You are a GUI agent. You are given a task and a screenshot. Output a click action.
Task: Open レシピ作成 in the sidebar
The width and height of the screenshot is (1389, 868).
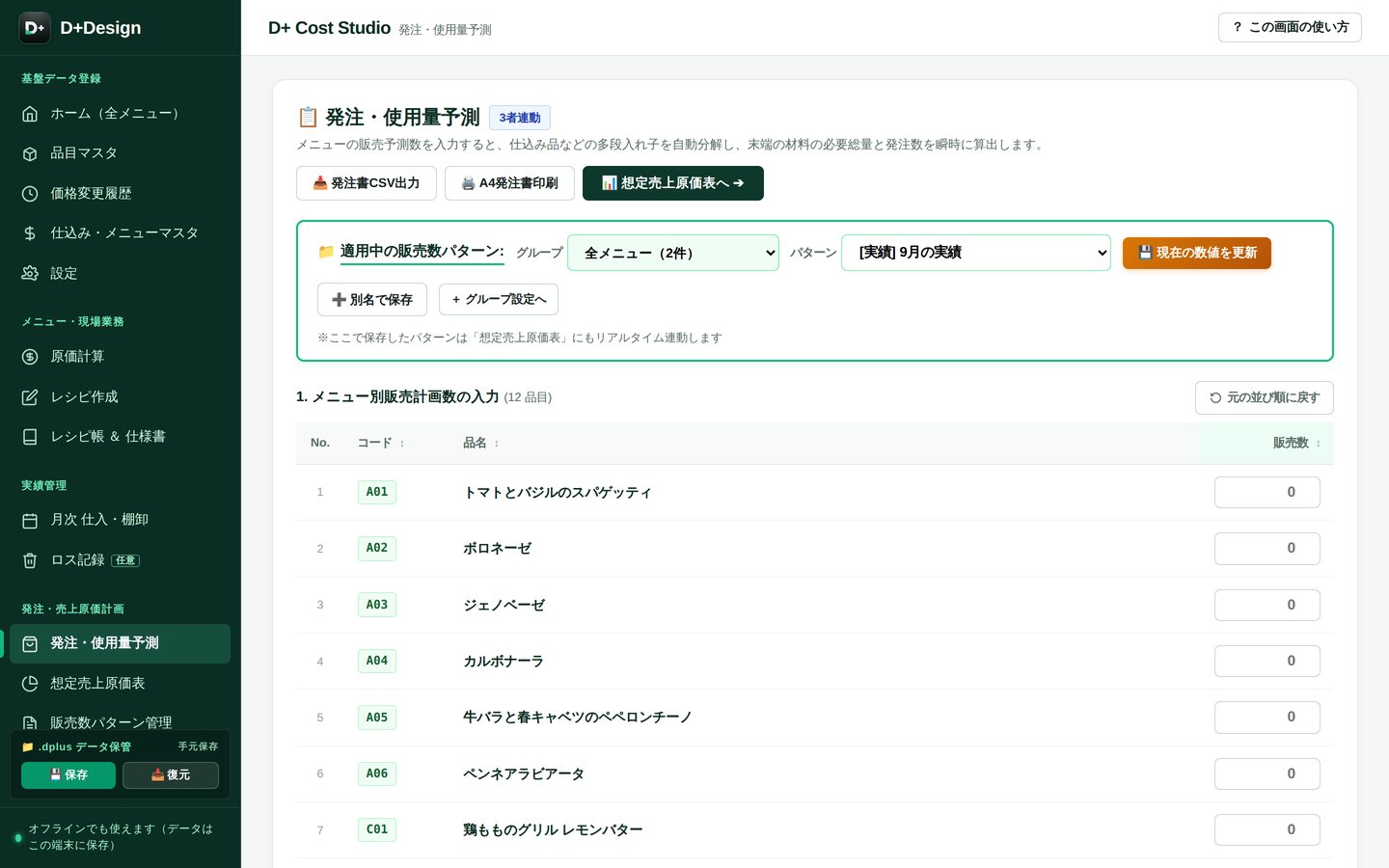click(x=120, y=397)
